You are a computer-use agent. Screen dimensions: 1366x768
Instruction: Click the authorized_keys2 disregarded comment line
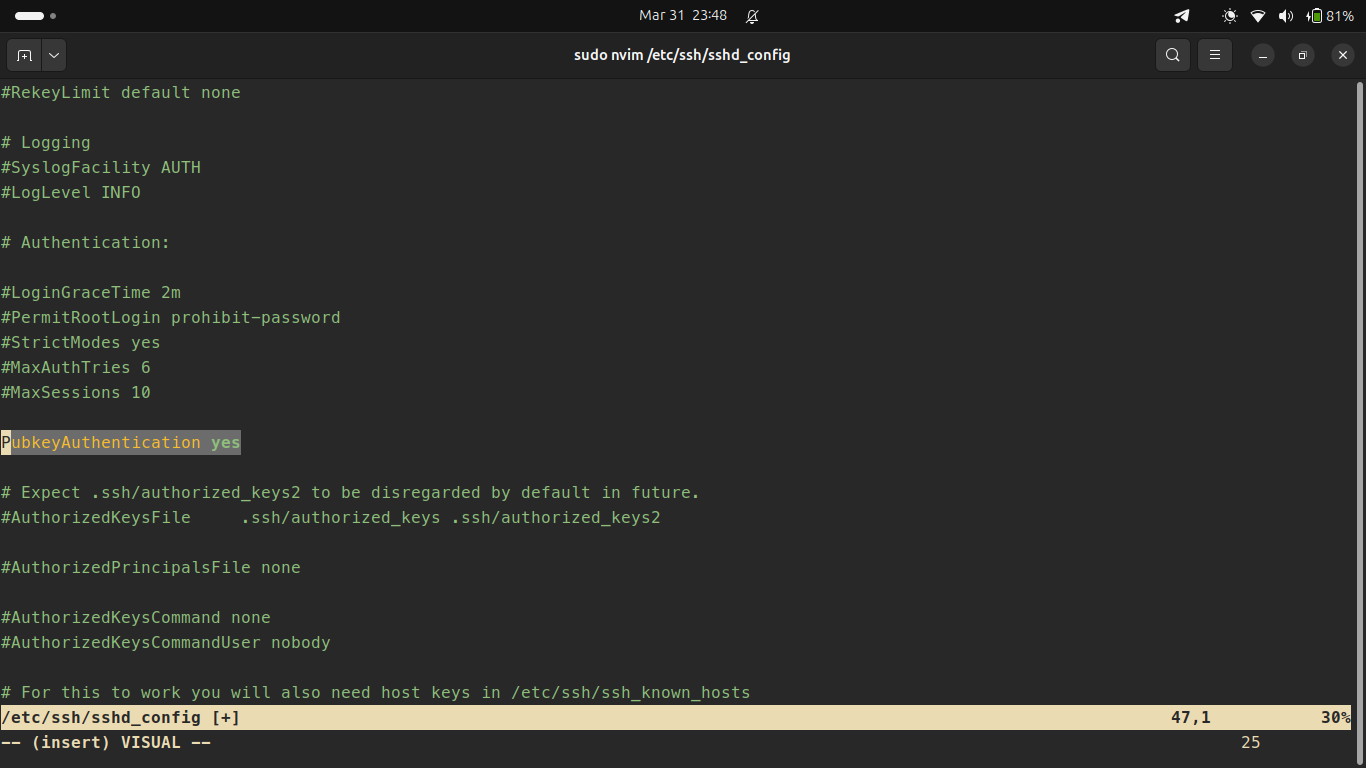coord(351,492)
